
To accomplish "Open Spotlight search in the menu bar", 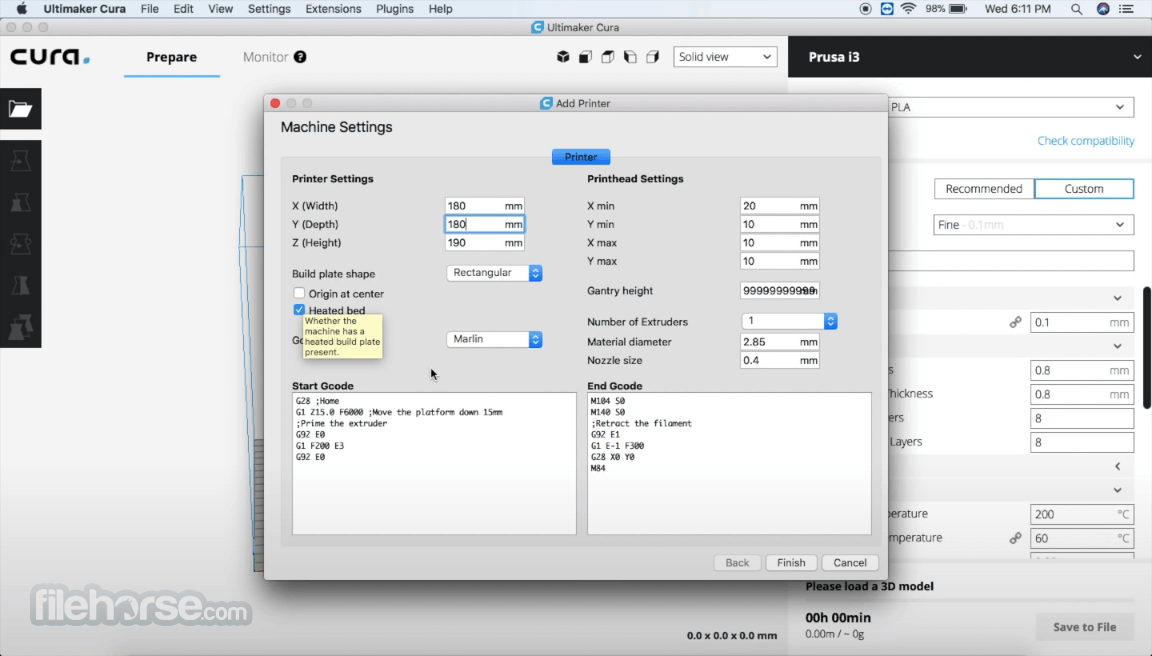I will 1076,9.
